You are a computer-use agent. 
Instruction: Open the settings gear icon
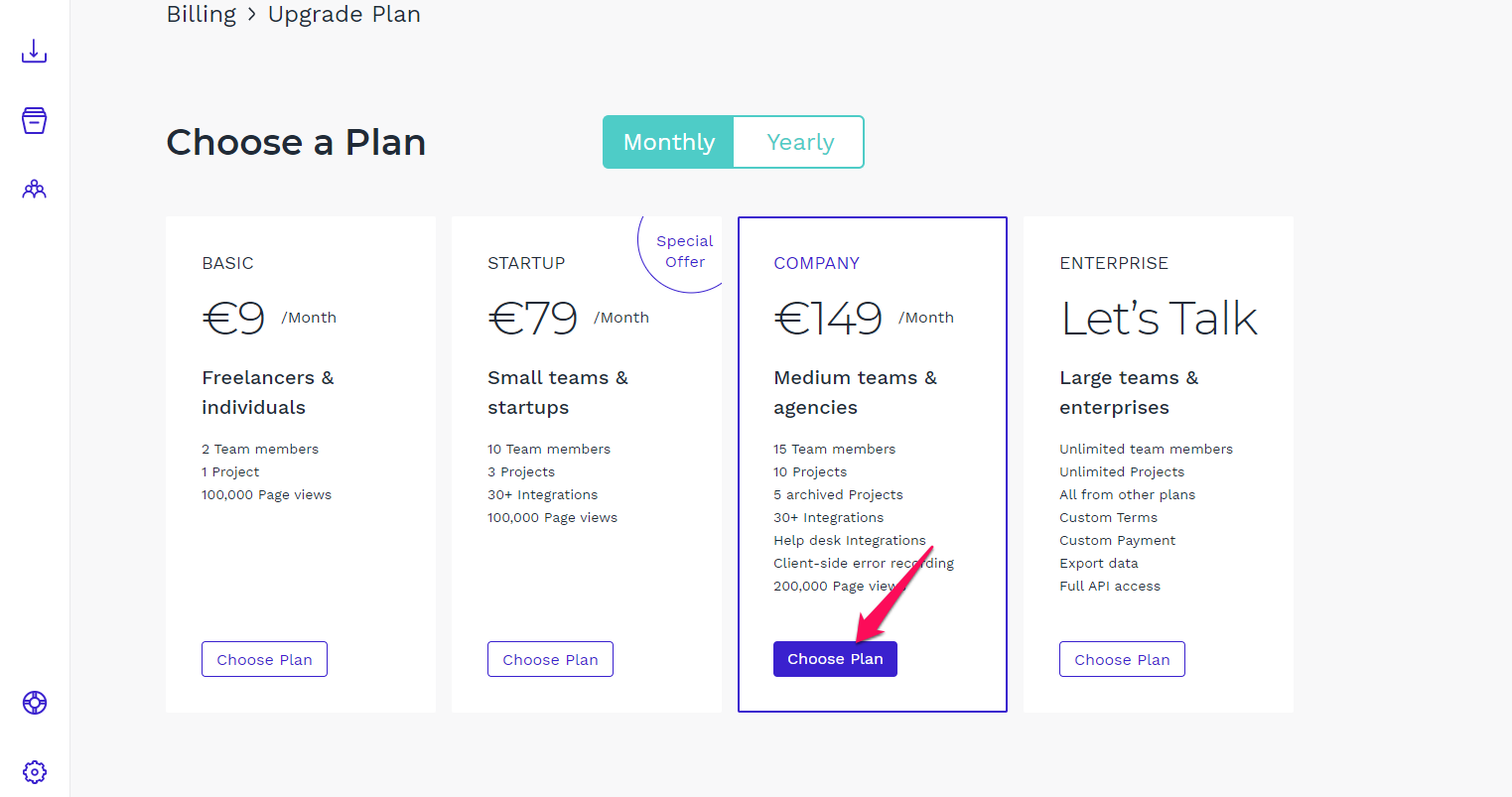(35, 771)
